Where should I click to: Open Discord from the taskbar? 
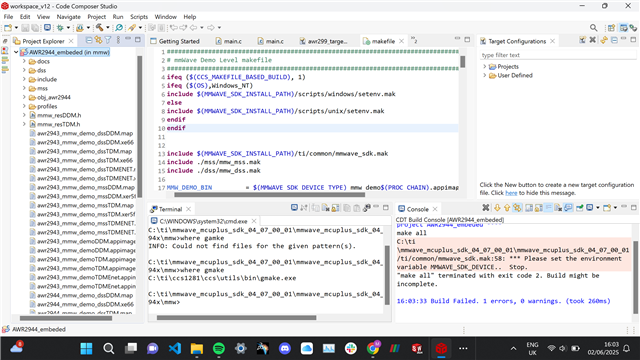(x=284, y=348)
